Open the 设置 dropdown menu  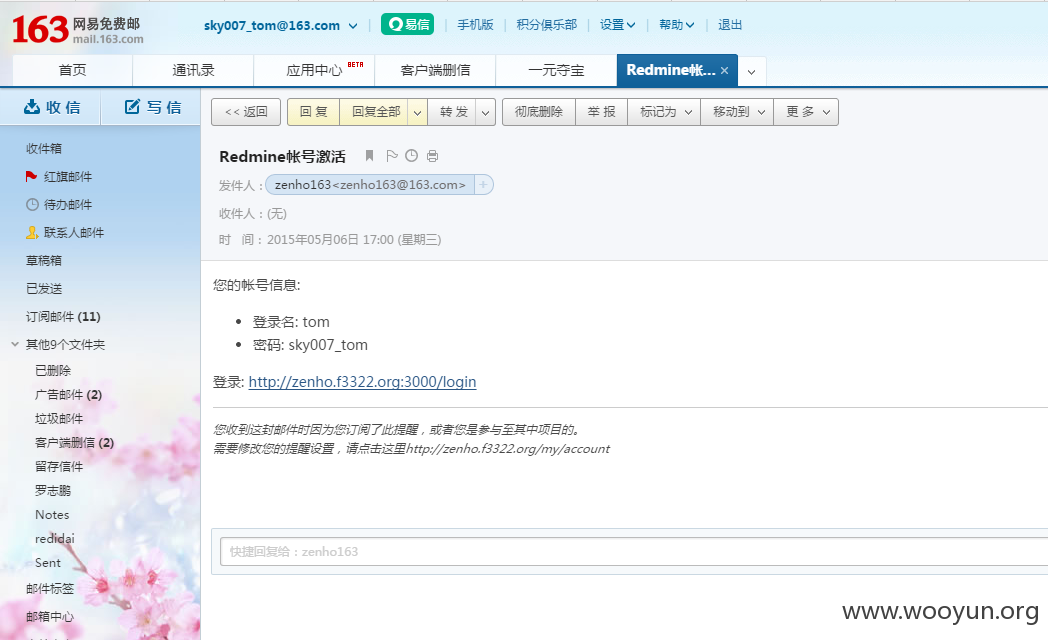[617, 25]
